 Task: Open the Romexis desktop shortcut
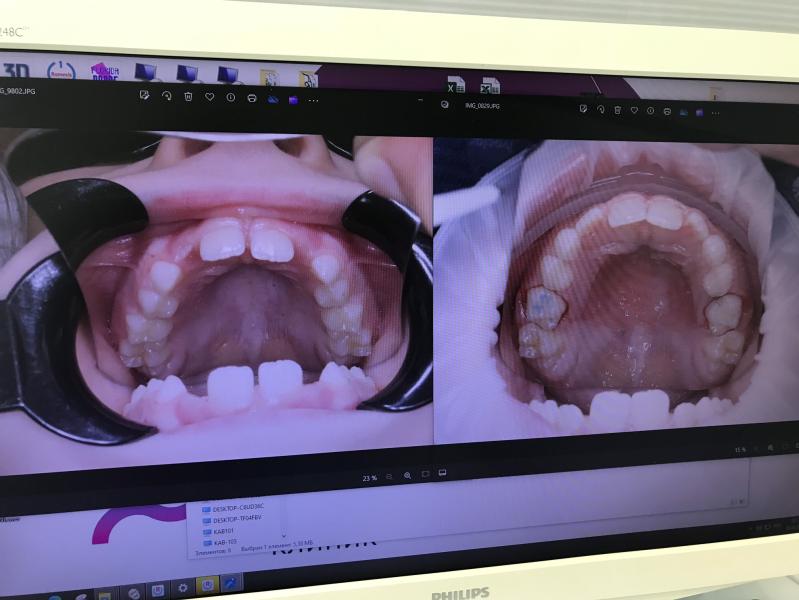[x=61, y=71]
